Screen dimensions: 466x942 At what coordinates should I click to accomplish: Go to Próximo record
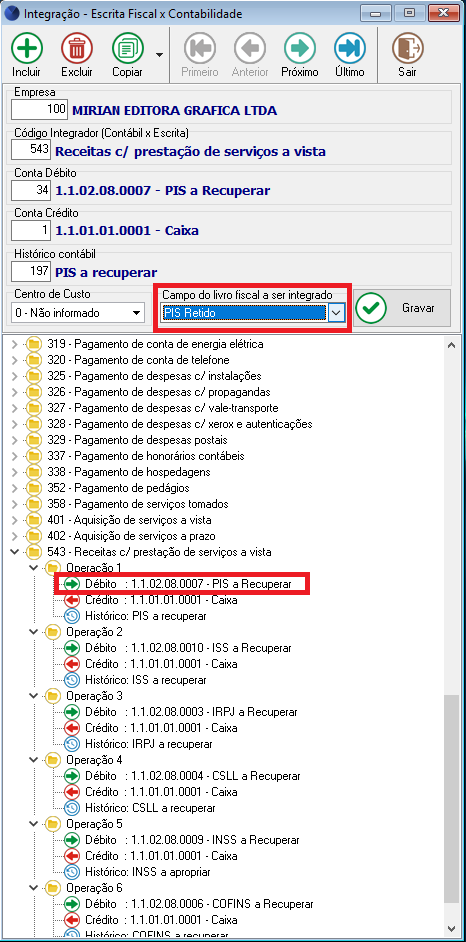click(300, 48)
